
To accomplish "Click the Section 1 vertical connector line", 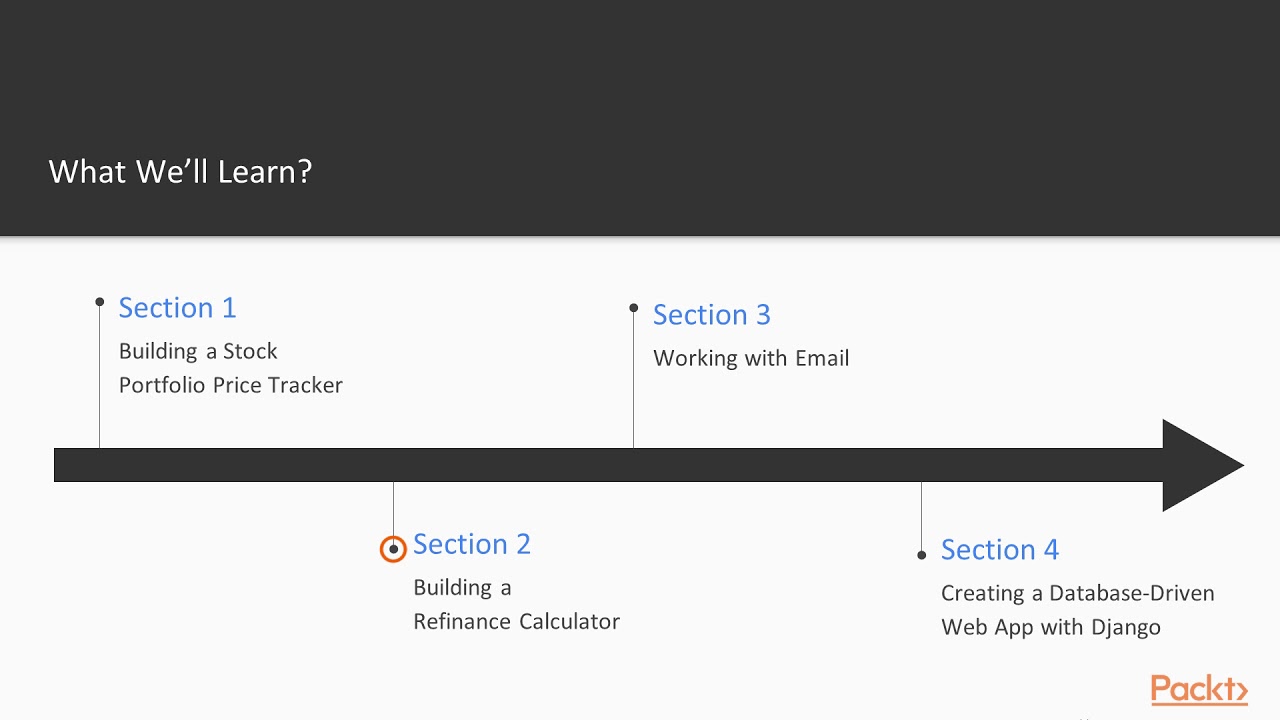I will pos(100,380).
